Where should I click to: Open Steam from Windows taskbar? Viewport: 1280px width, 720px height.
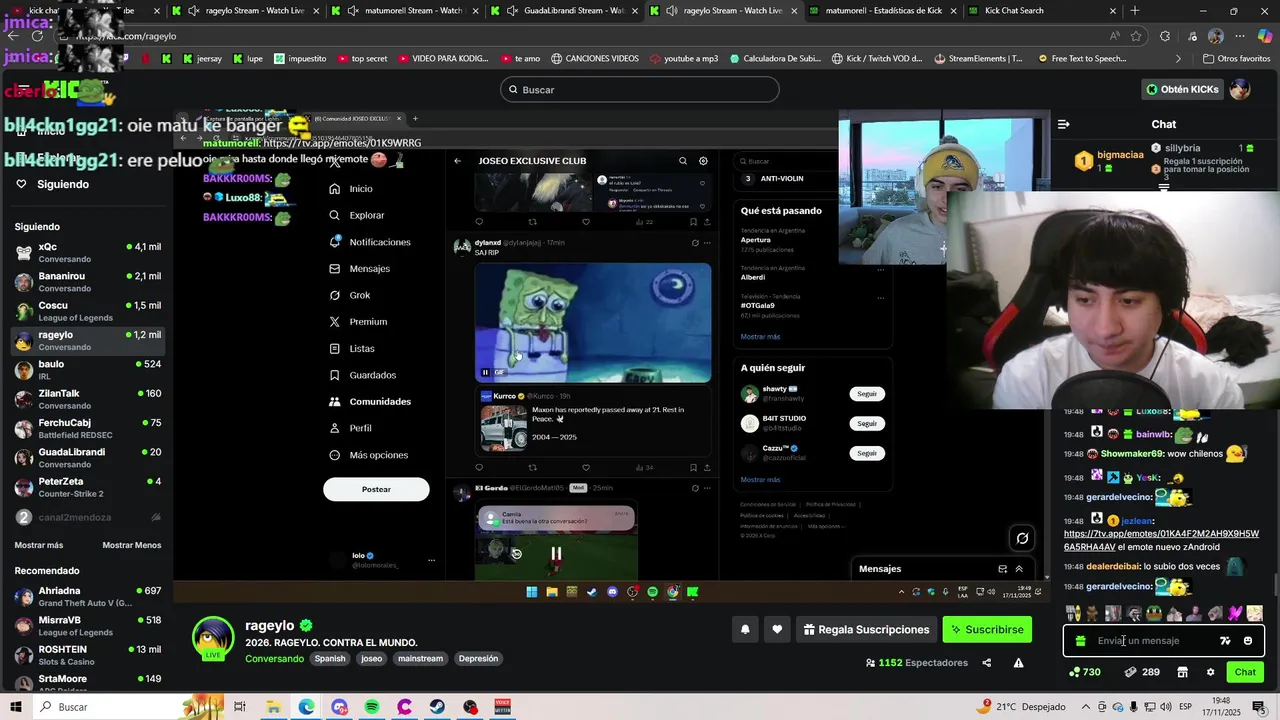pyautogui.click(x=437, y=707)
